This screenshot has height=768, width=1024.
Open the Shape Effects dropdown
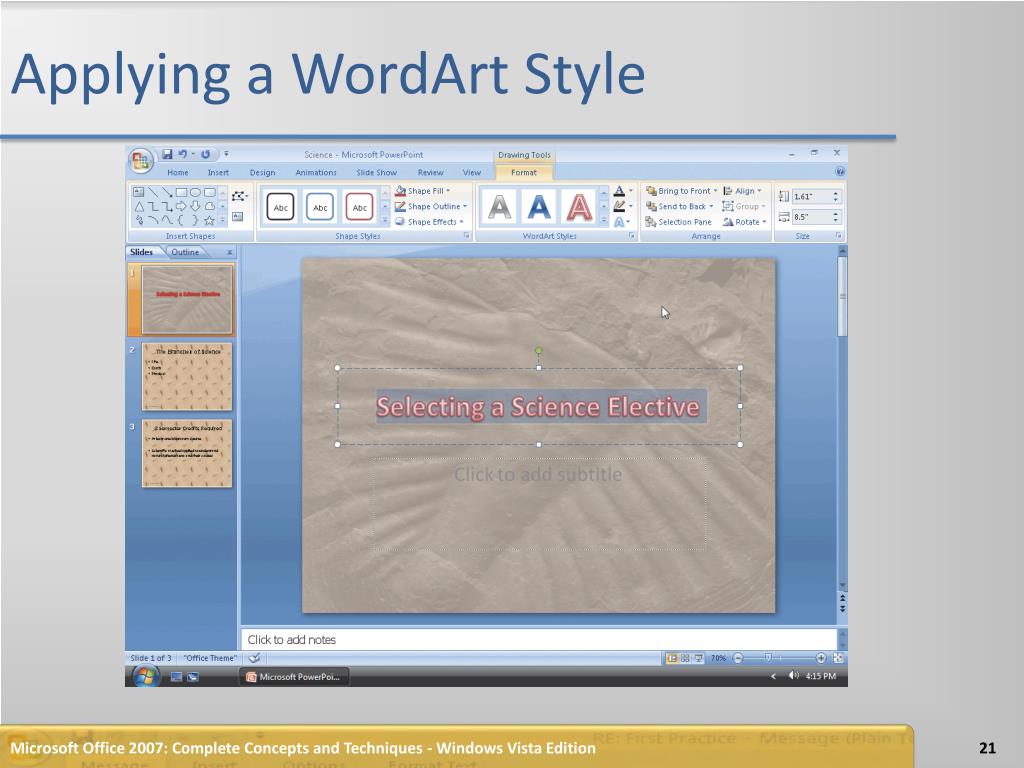pyautogui.click(x=430, y=222)
